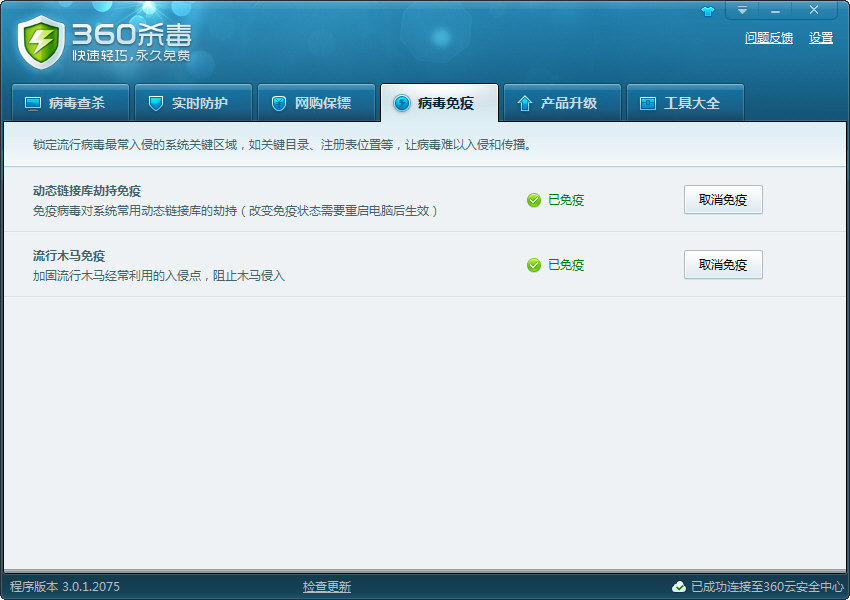Image resolution: width=850 pixels, height=600 pixels.
Task: Click the up-arrow icon on 产品升级 tab
Action: 524,103
